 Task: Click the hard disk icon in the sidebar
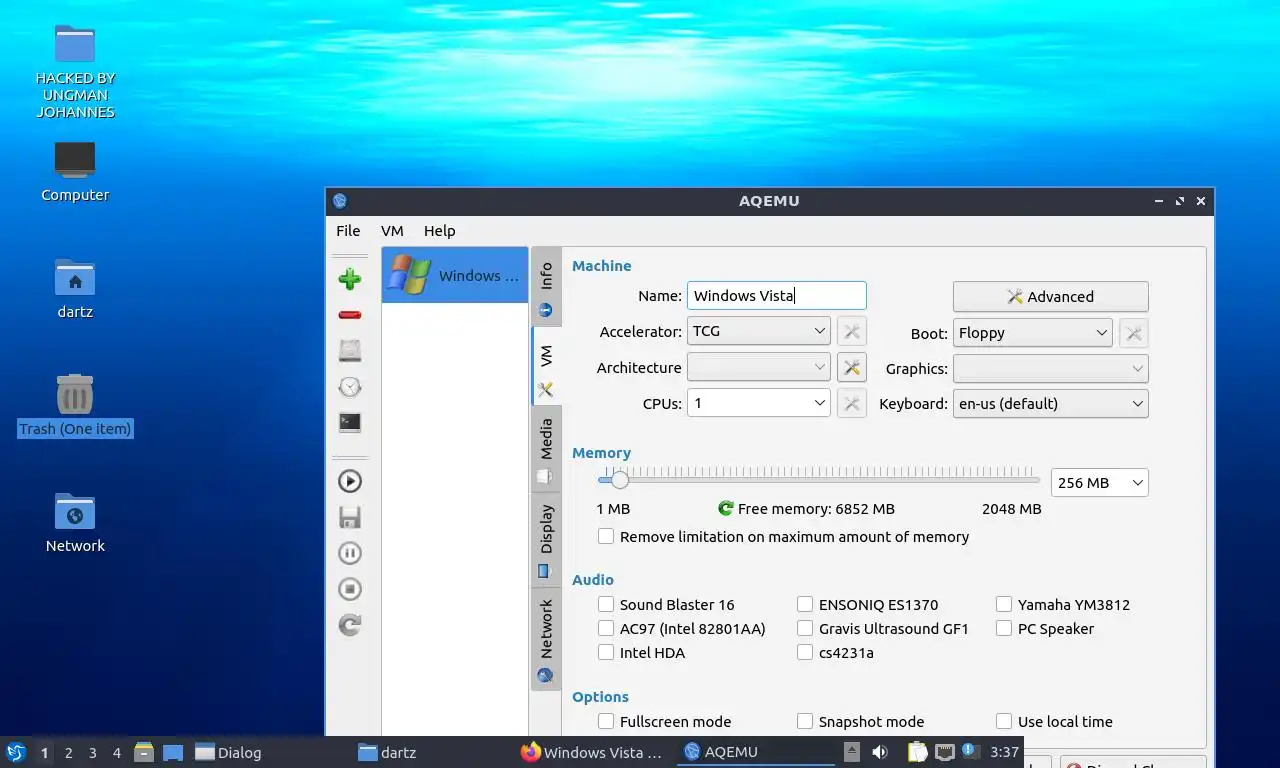coord(349,351)
